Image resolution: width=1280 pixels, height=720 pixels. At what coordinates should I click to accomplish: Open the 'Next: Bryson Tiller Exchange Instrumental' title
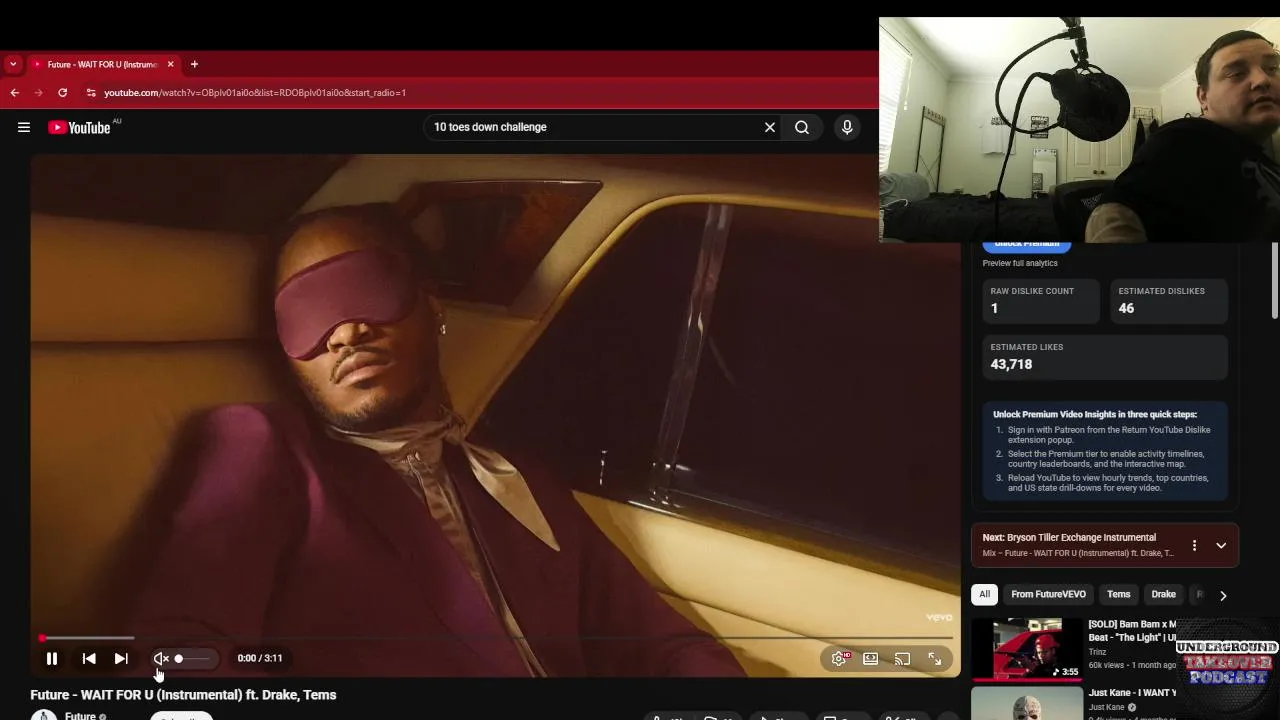pyautogui.click(x=1069, y=538)
